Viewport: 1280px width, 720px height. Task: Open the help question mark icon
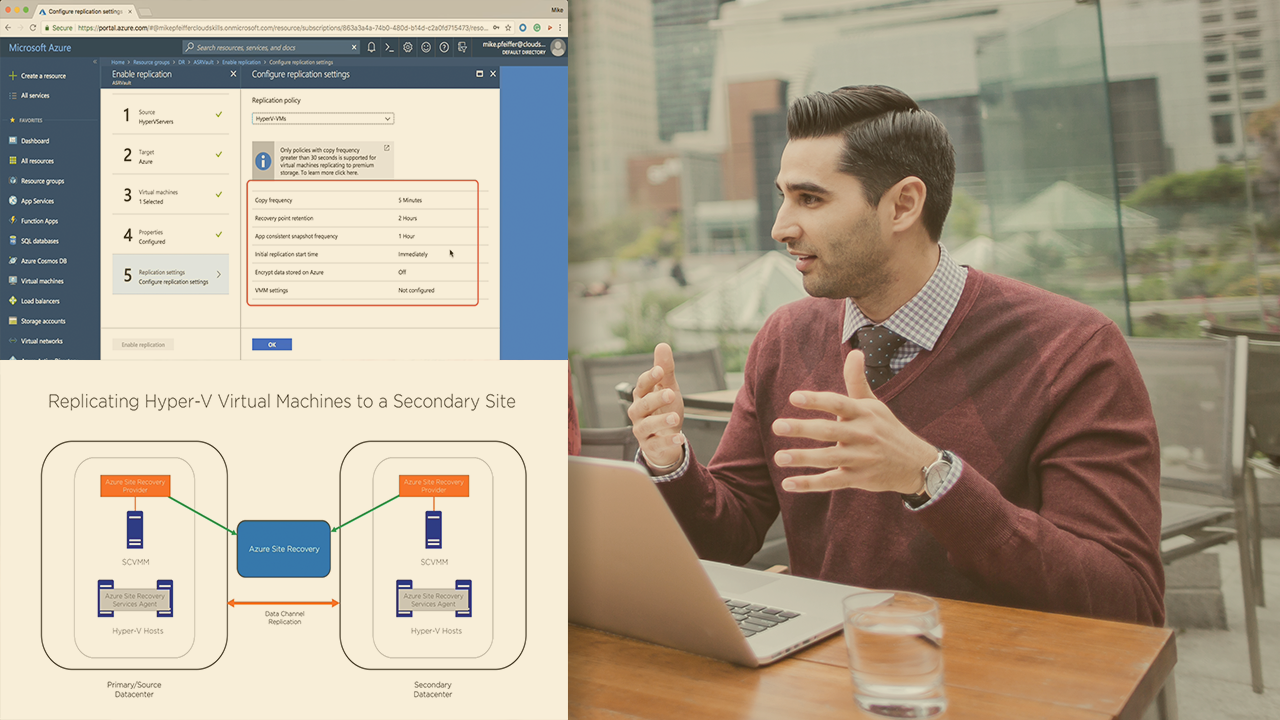[443, 47]
